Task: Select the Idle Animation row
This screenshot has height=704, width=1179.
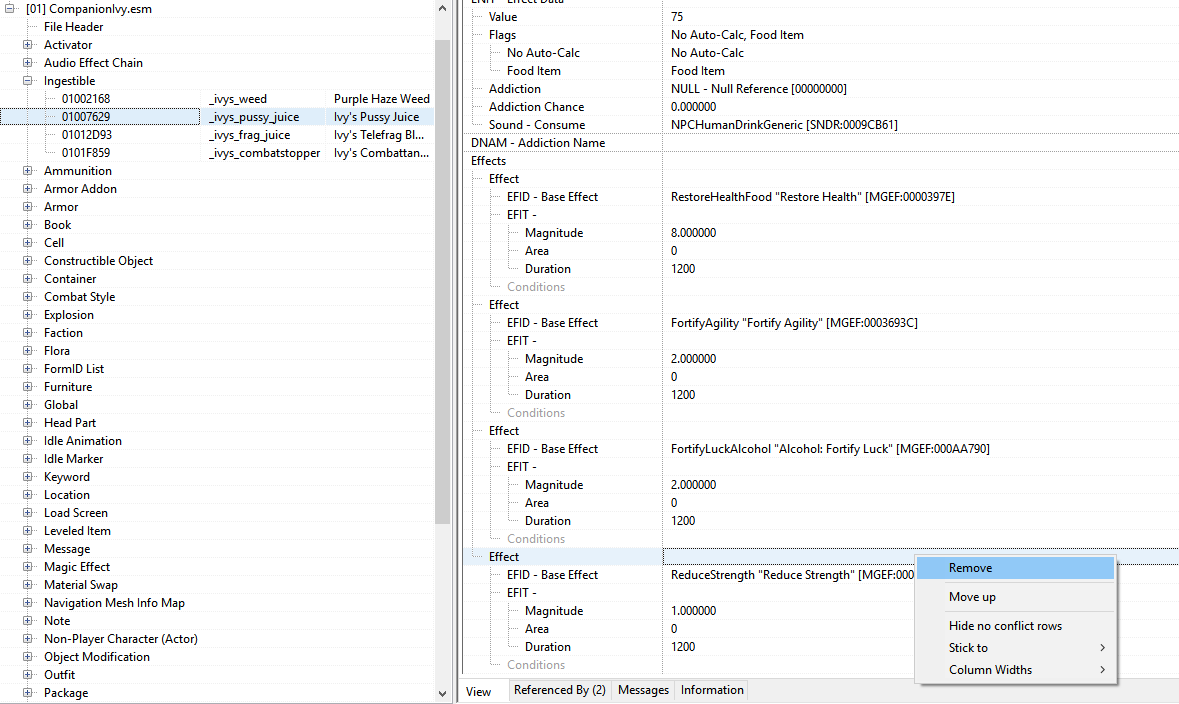Action: pos(83,442)
